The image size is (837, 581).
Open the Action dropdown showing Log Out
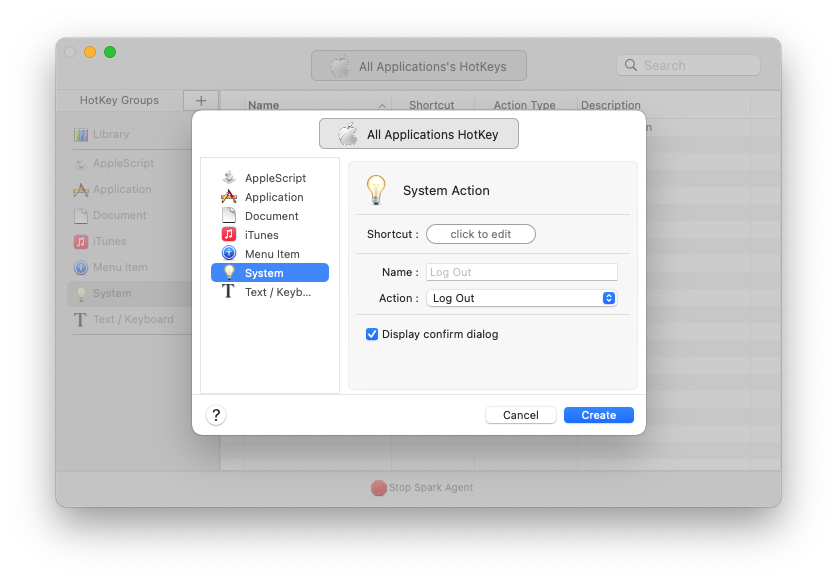tap(521, 298)
